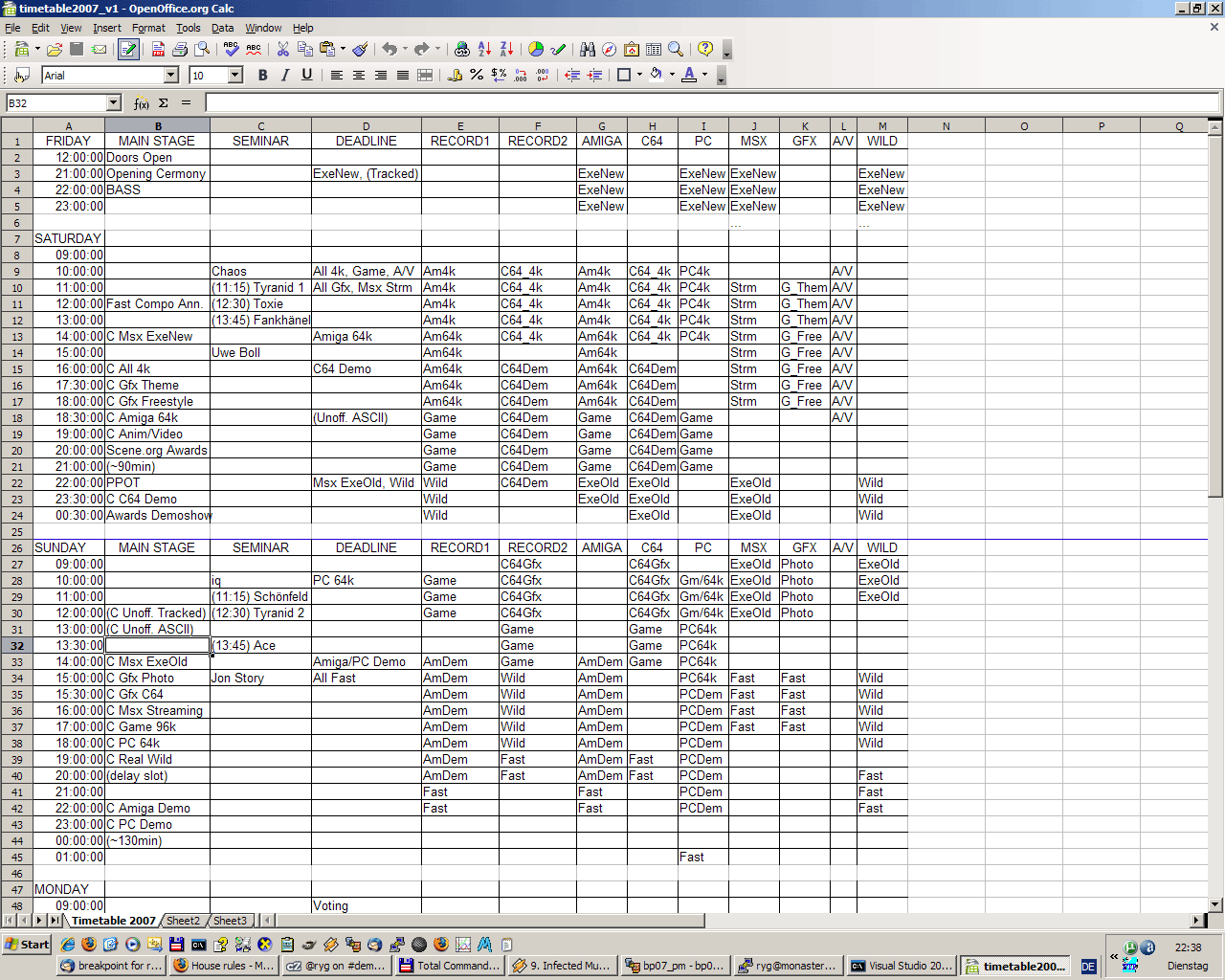Screen dimensions: 1225x980
Task: Apply the Background Color bucket
Action: (656, 75)
